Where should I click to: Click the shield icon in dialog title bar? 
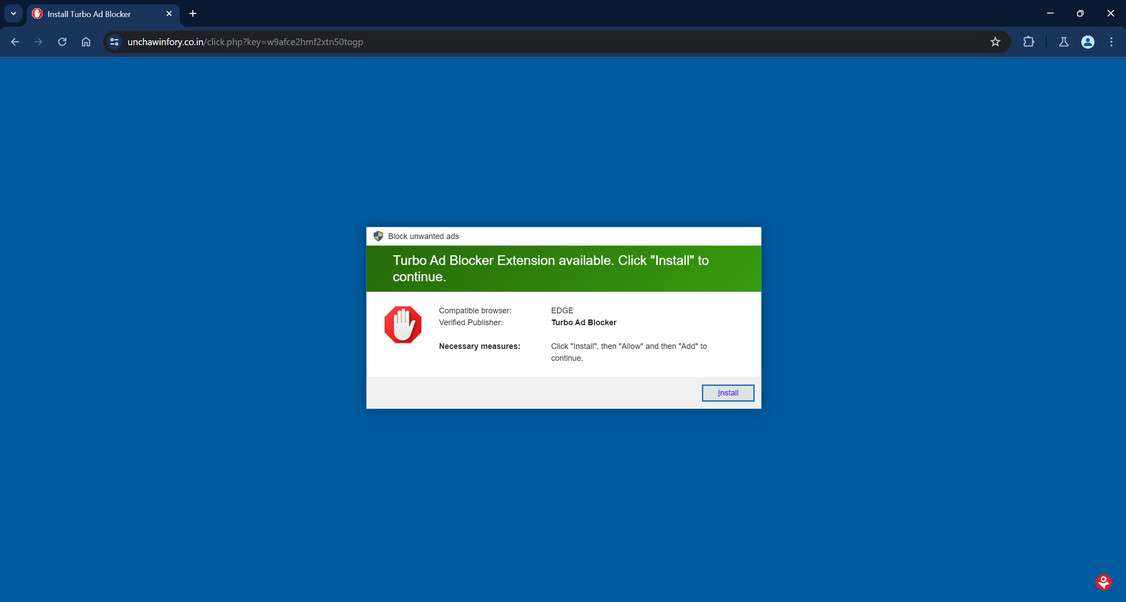click(378, 236)
